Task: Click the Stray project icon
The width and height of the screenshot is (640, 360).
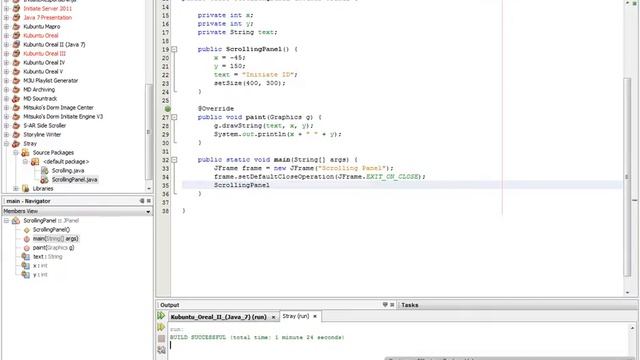Action: coord(16,143)
